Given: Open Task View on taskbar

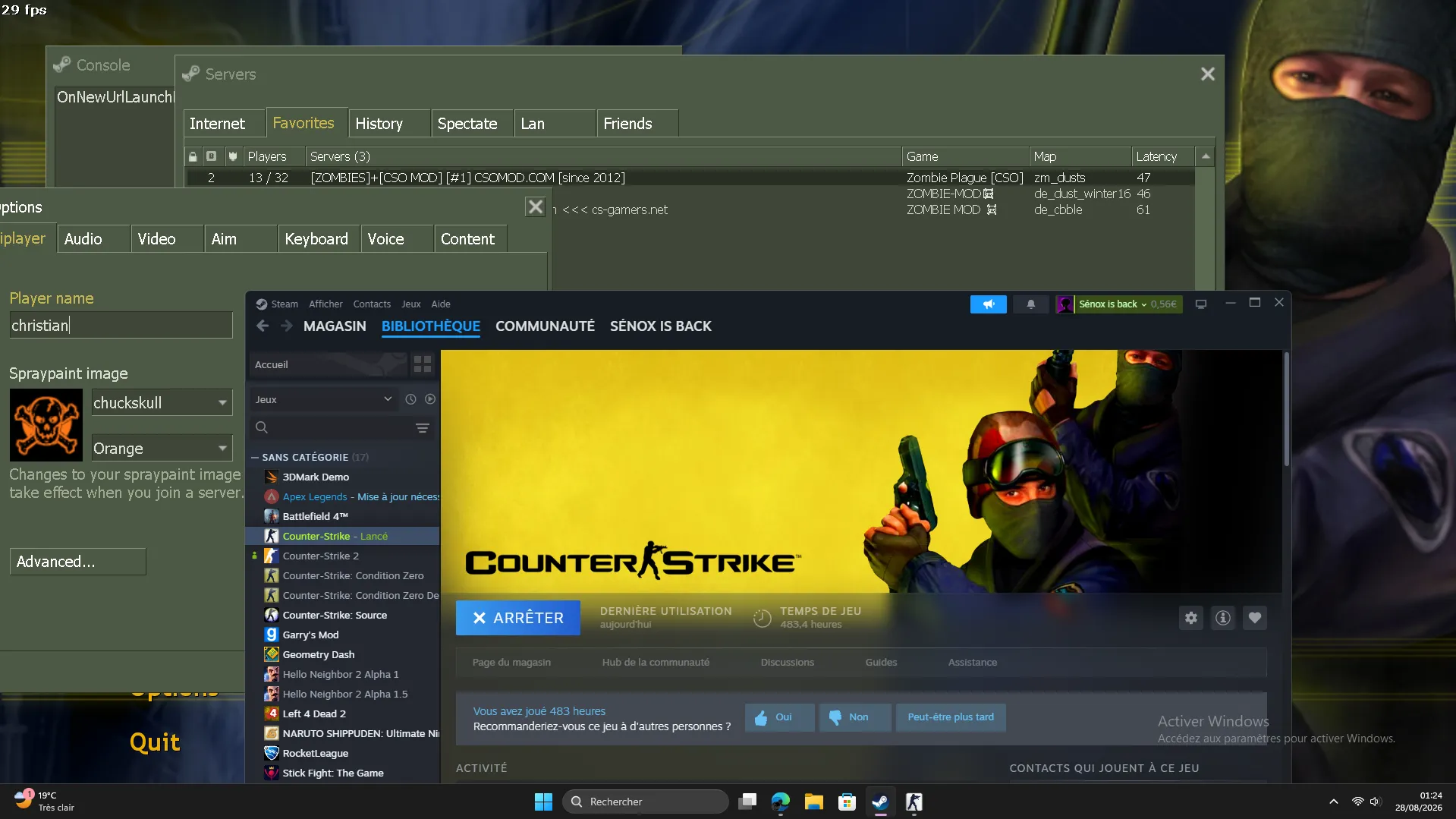Looking at the screenshot, I should pyautogui.click(x=747, y=802).
